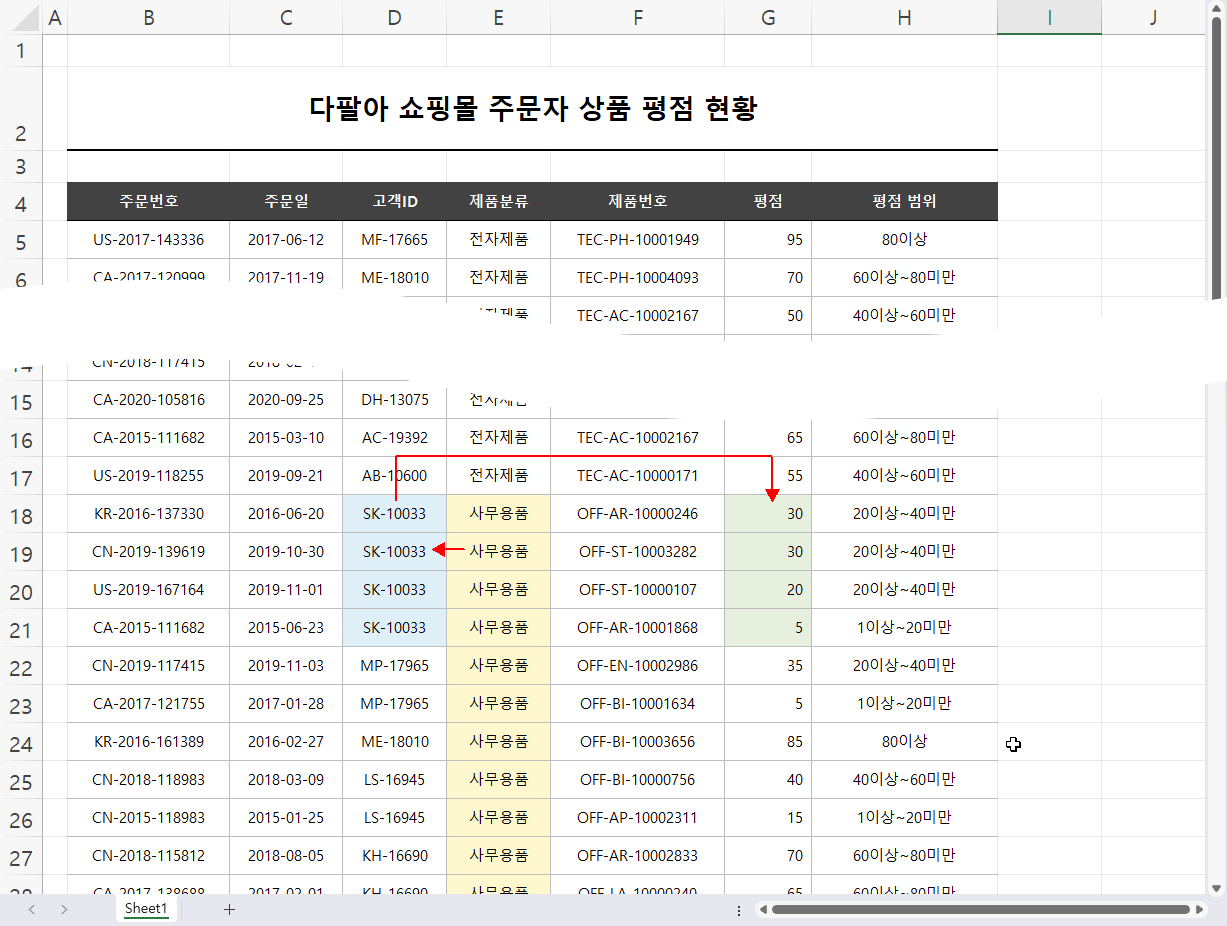Select the score cell '95'
The height and width of the screenshot is (926, 1227).
768,240
